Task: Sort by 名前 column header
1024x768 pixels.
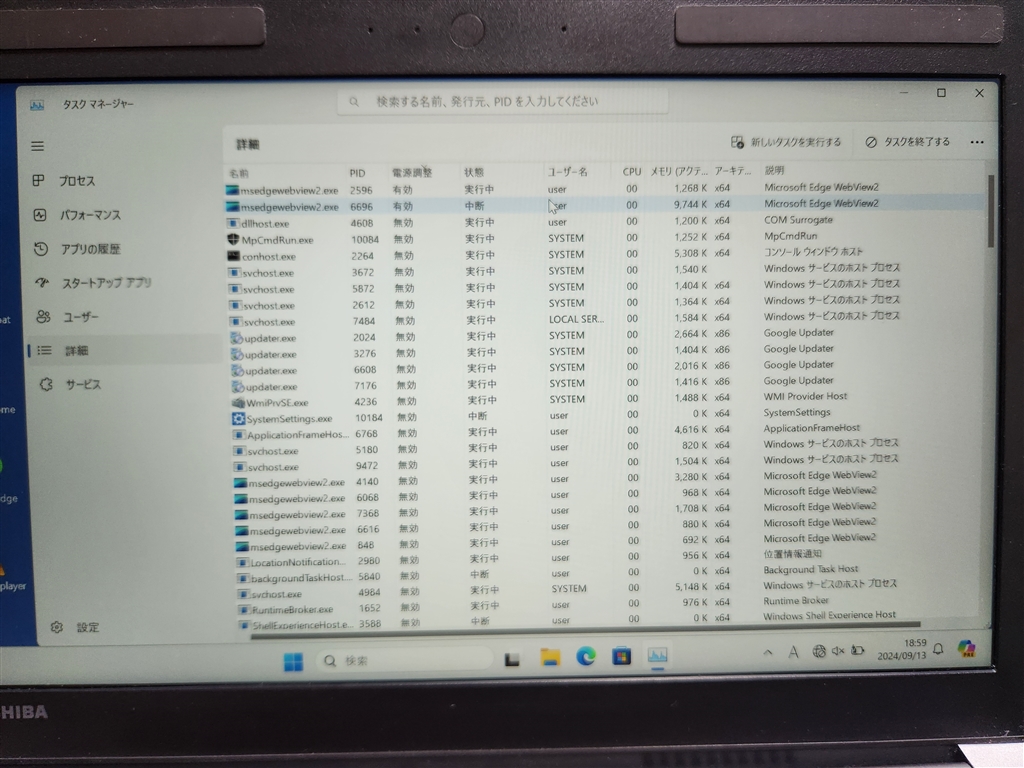Action: (x=239, y=173)
